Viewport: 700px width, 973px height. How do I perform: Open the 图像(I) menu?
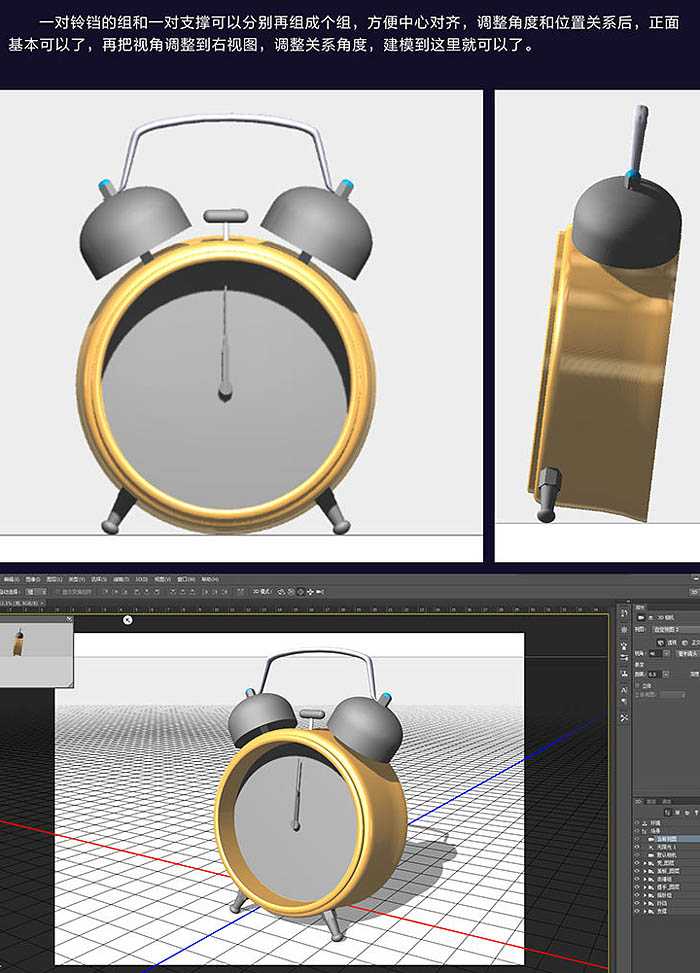click(34, 579)
